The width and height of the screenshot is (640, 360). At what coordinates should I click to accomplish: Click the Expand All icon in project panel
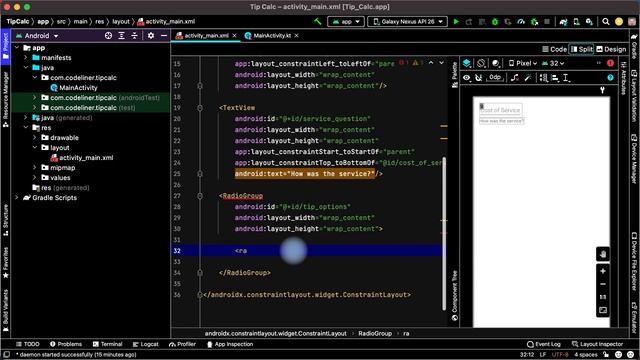click(x=121, y=36)
